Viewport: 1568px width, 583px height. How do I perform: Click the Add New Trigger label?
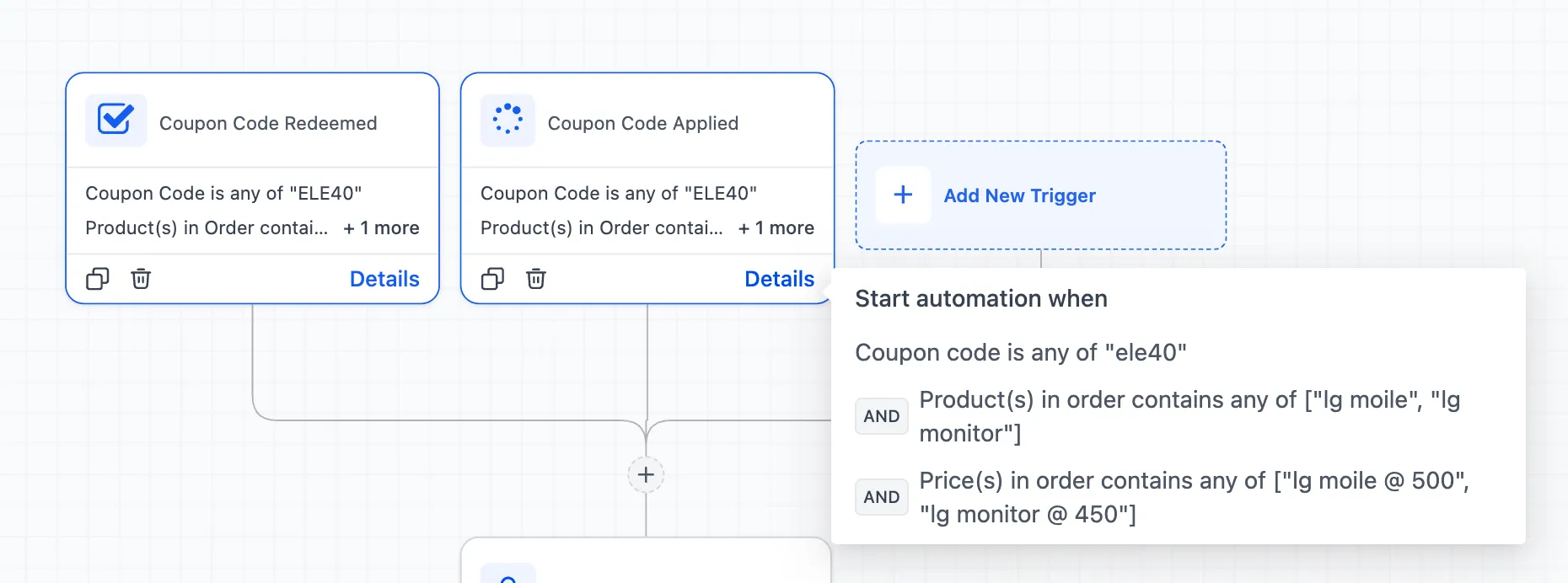pyautogui.click(x=1019, y=195)
